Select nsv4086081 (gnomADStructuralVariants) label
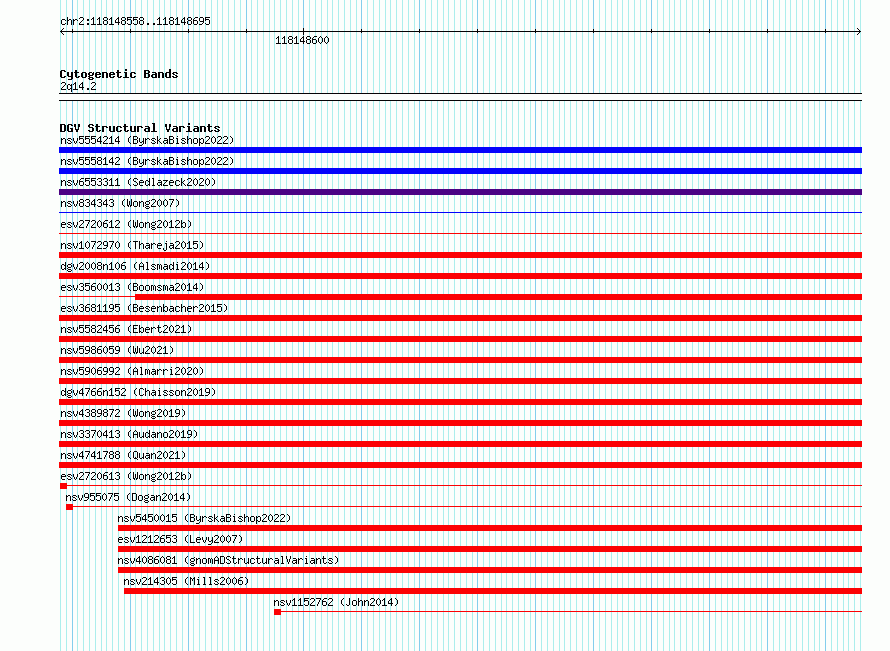This screenshot has height=651, width=890. pos(228,560)
